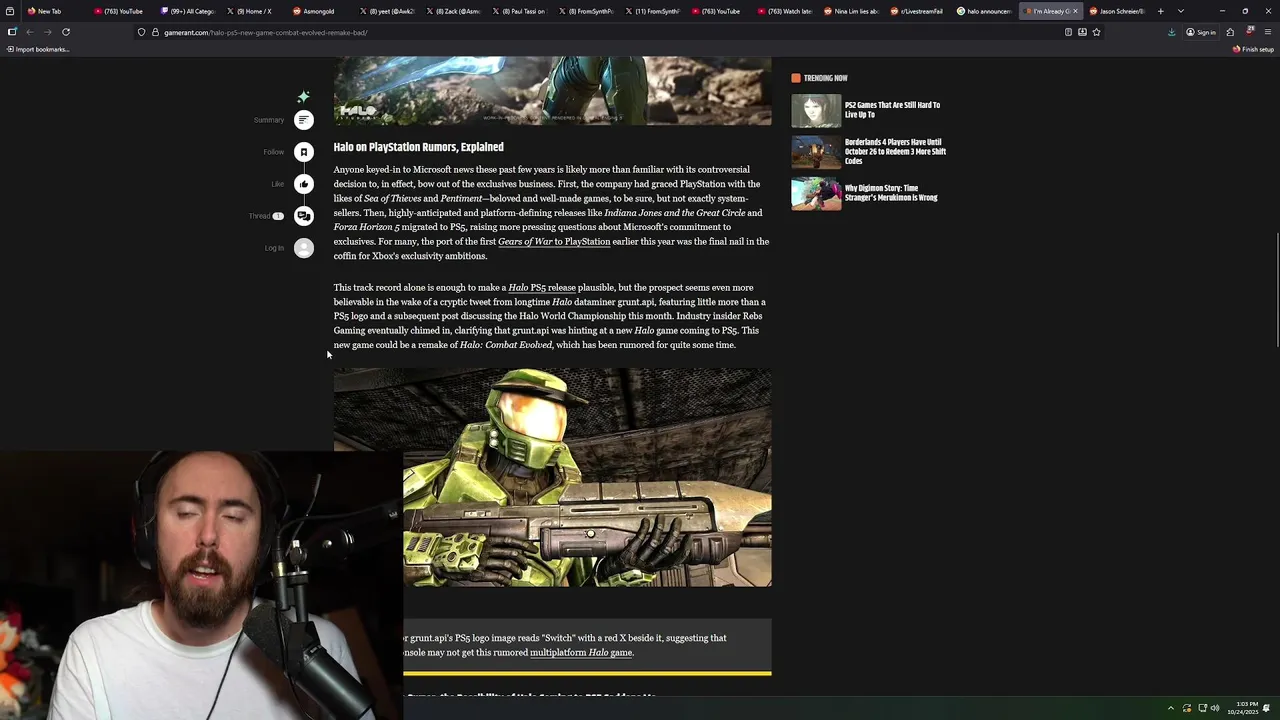Switch to the Asmongold tab

319,11
